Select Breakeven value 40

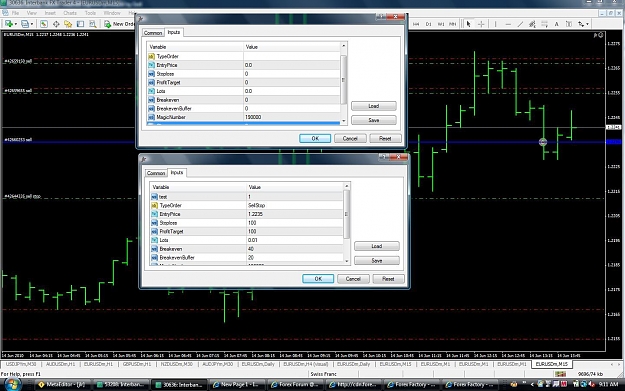click(x=295, y=249)
